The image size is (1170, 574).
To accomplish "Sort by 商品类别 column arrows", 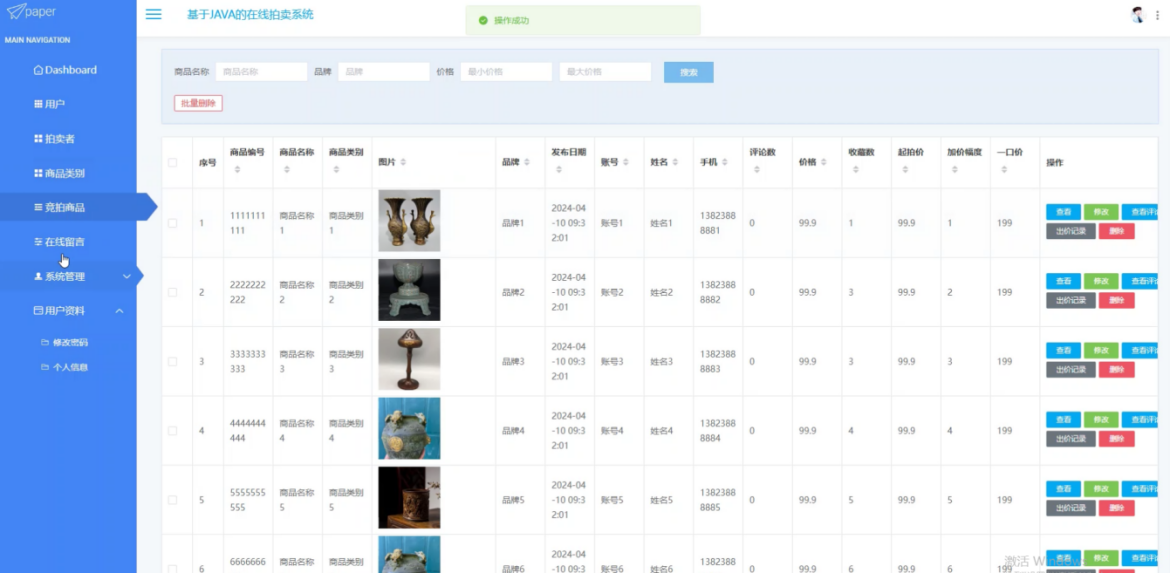I will [337, 169].
